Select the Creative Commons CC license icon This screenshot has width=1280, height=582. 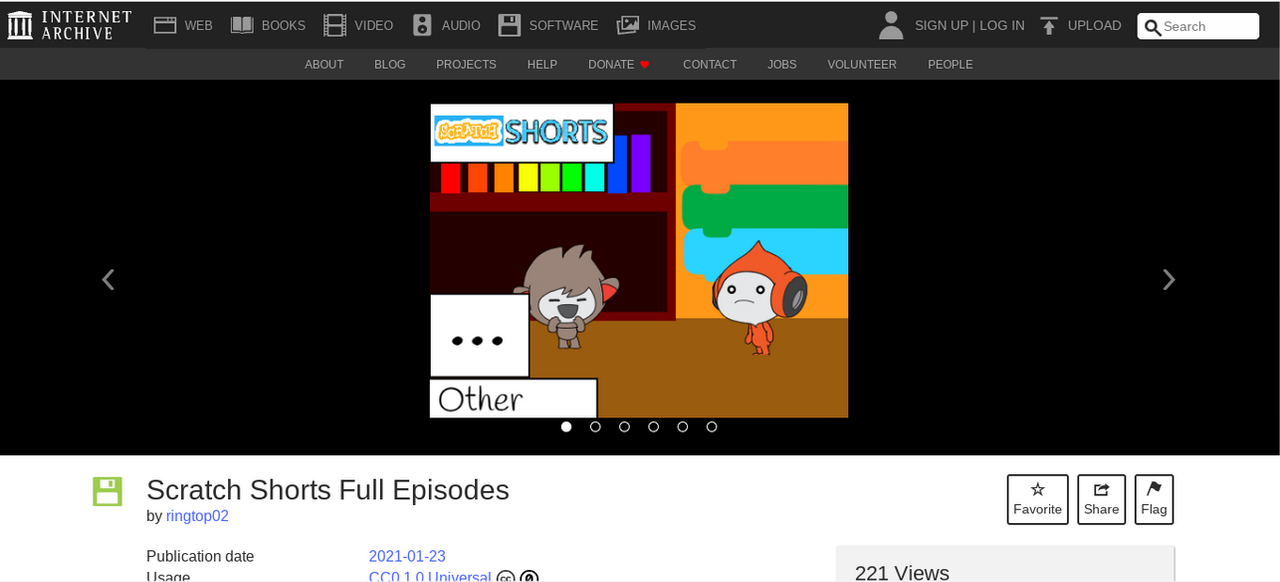click(506, 577)
